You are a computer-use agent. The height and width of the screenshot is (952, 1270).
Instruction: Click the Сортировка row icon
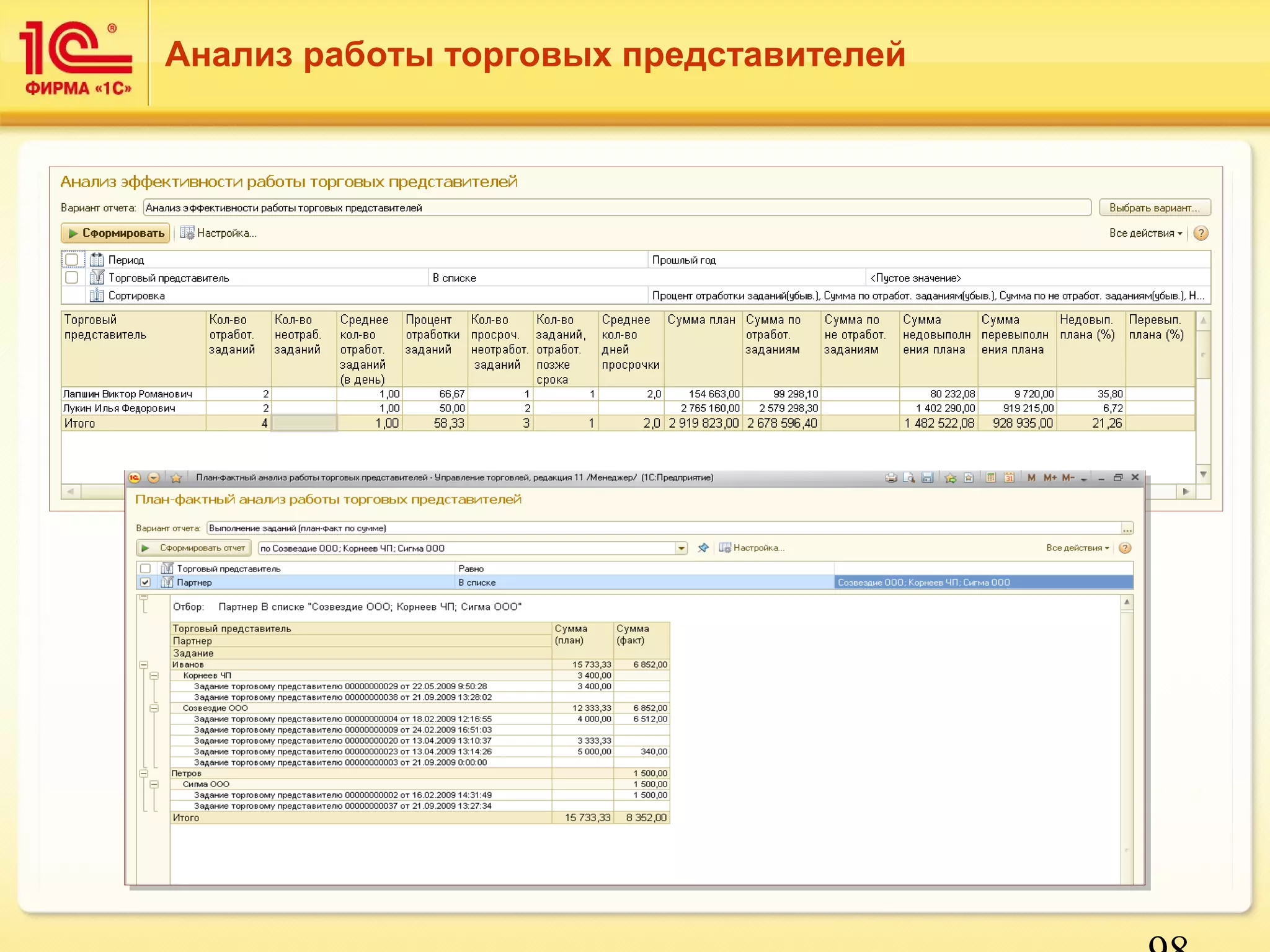tap(97, 296)
